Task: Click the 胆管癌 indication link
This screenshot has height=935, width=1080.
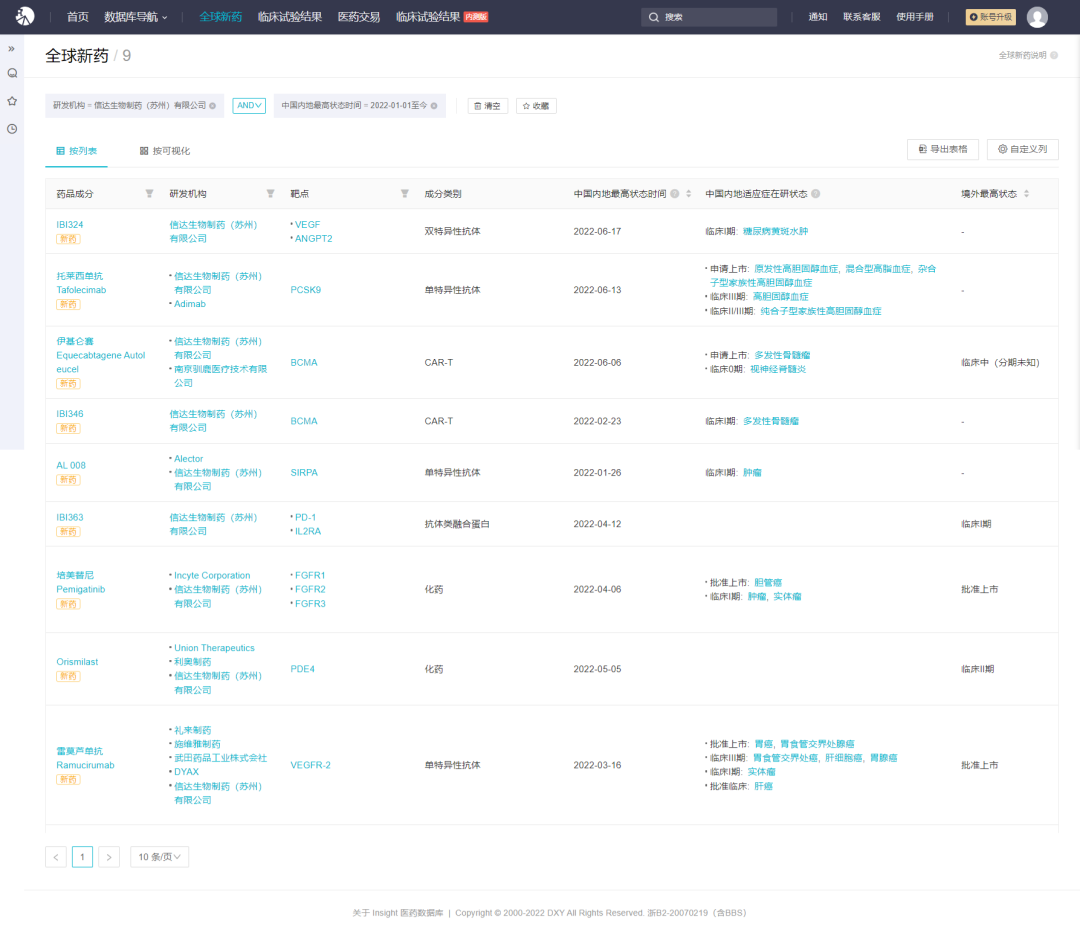Action: (x=768, y=583)
